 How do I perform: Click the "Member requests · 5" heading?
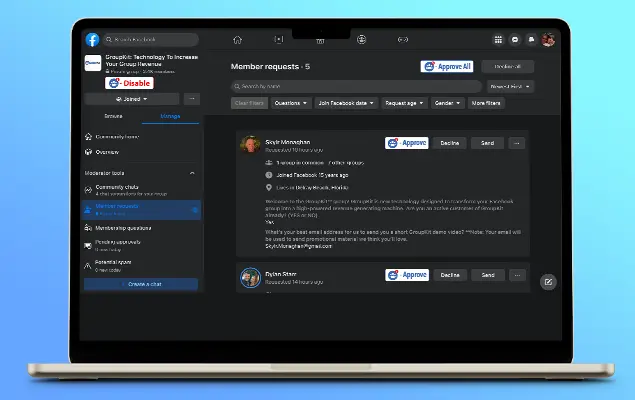click(270, 66)
